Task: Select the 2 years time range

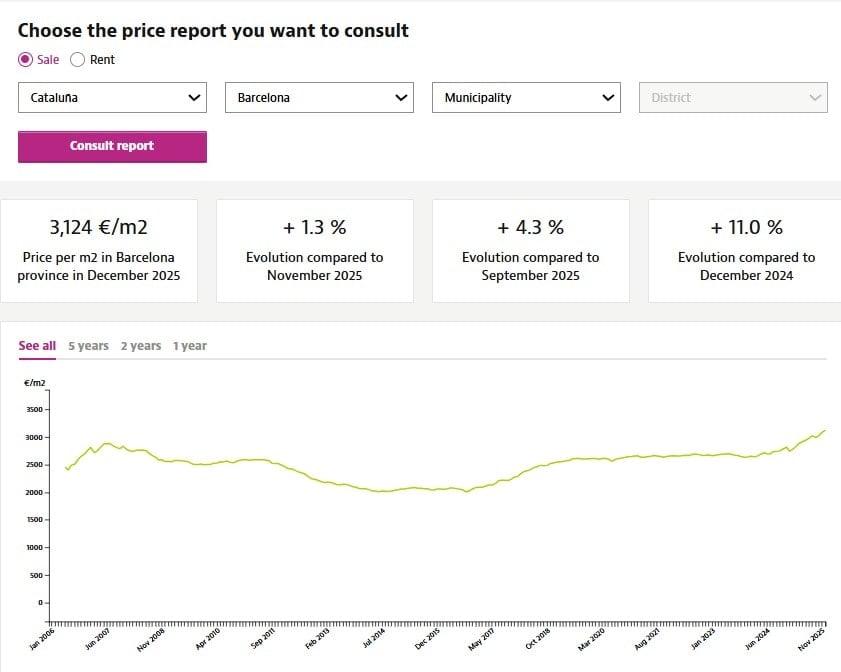Action: (140, 345)
